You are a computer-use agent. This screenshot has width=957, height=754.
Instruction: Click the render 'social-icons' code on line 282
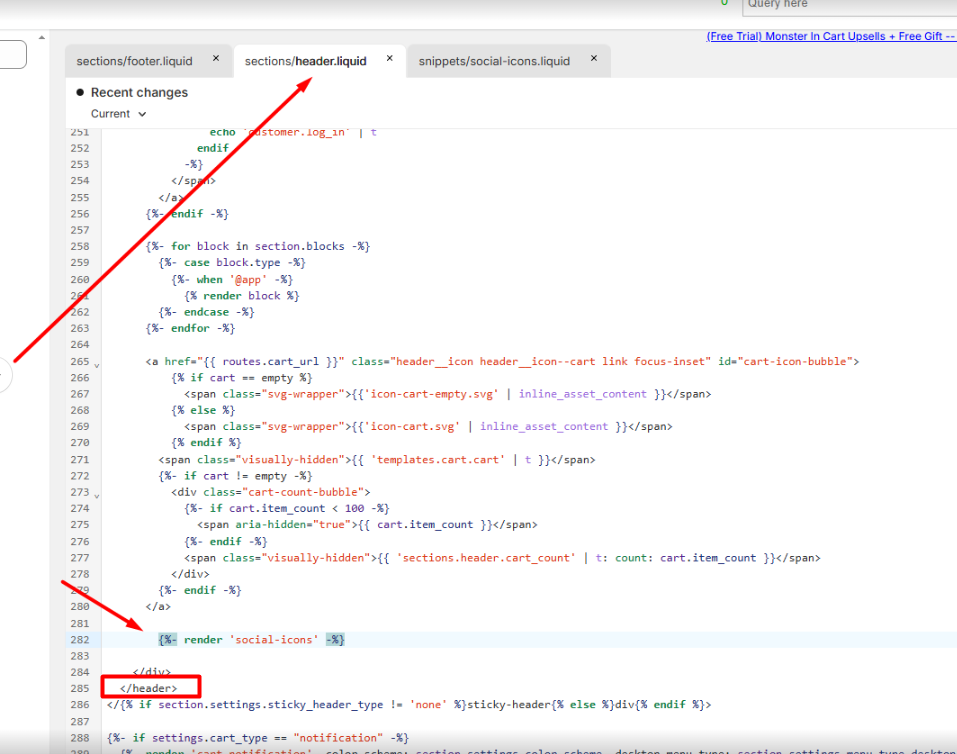click(251, 639)
